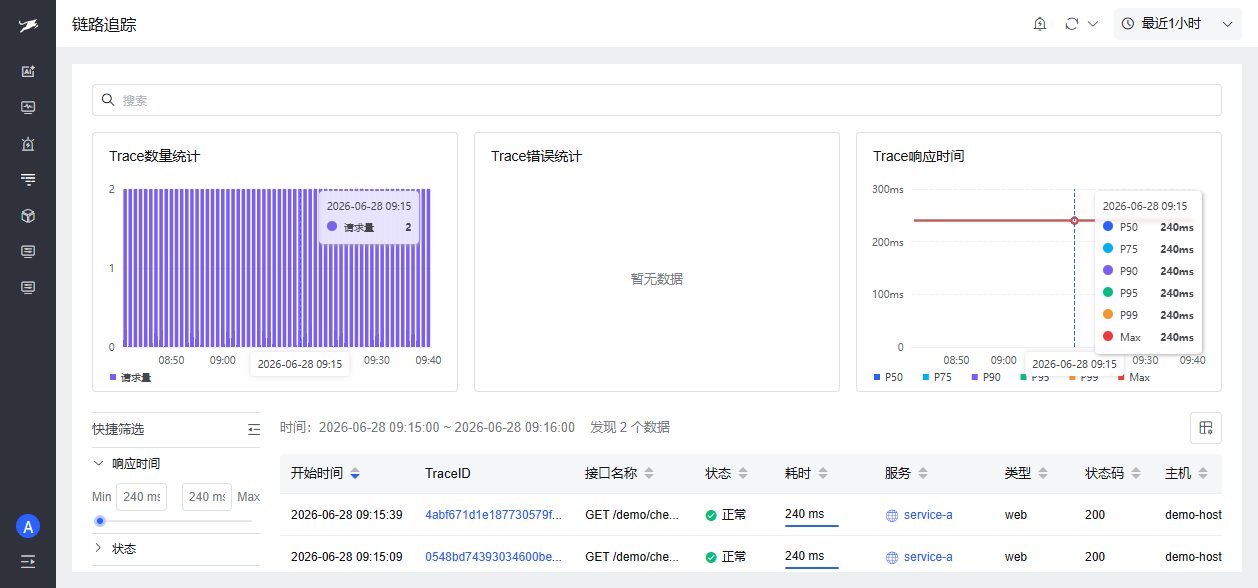Viewport: 1258px width, 588px height.
Task: Collapse the 响应时间 filter section
Action: click(x=98, y=463)
